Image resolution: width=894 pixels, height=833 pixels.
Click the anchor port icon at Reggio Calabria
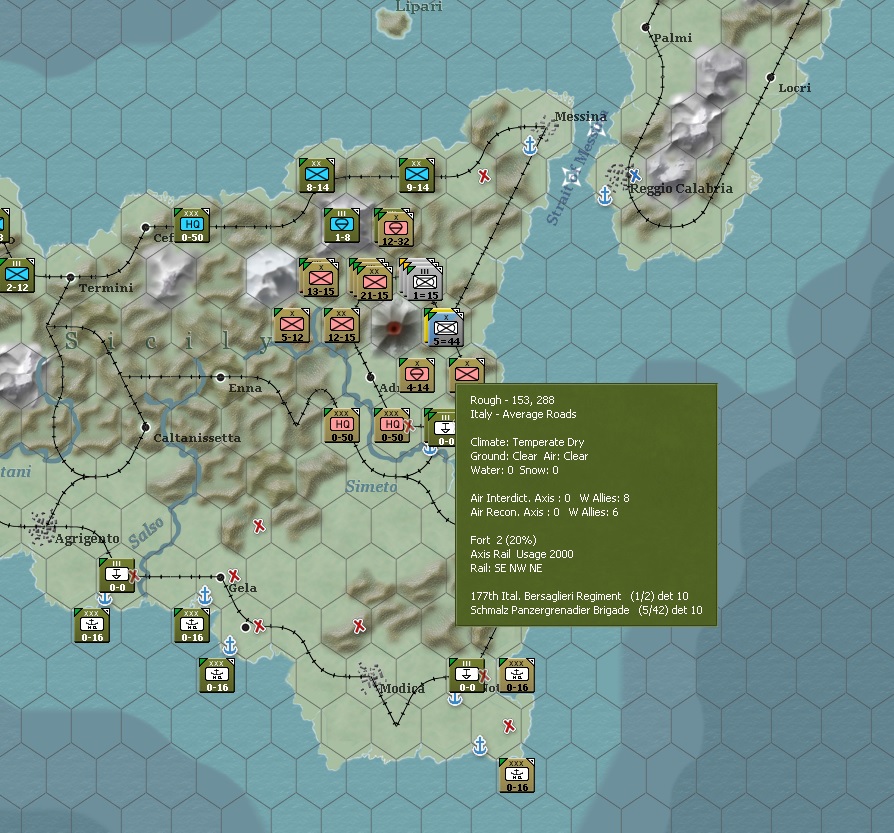[x=604, y=196]
